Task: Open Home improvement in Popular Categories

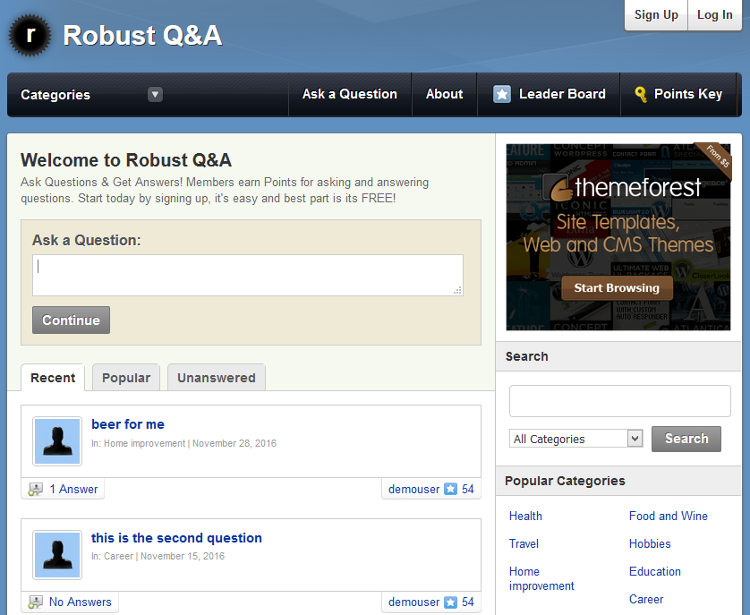Action: tap(541, 579)
